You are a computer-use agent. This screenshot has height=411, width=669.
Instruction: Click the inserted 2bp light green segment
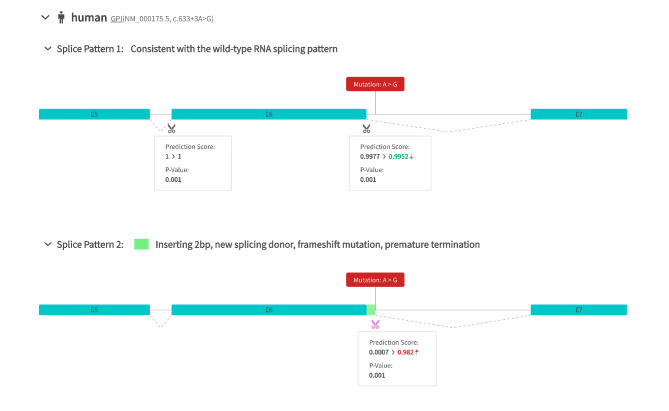click(x=372, y=310)
